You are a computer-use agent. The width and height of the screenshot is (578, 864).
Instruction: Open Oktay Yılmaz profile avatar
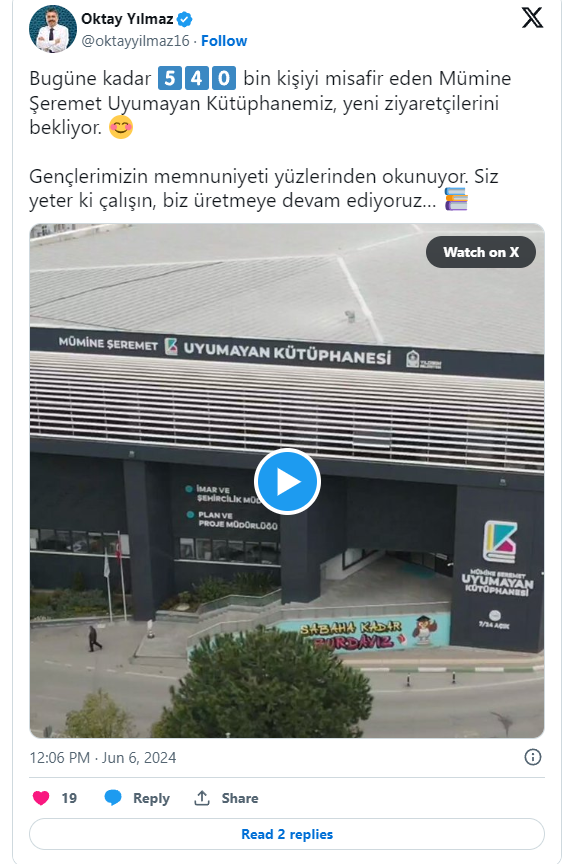tap(52, 29)
